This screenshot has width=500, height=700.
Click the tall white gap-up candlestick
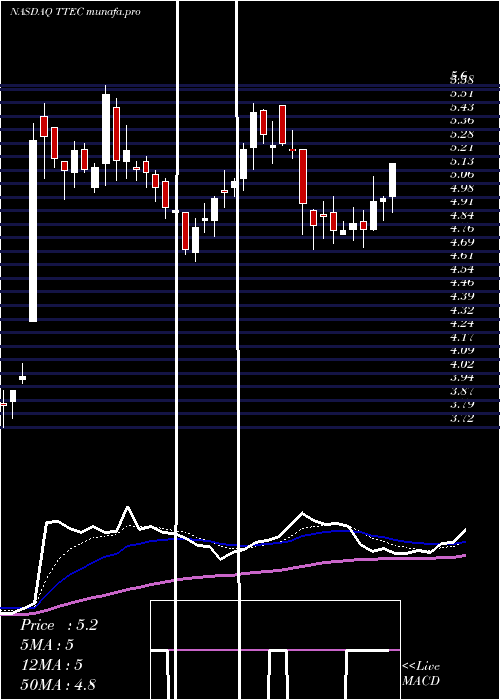[33, 230]
